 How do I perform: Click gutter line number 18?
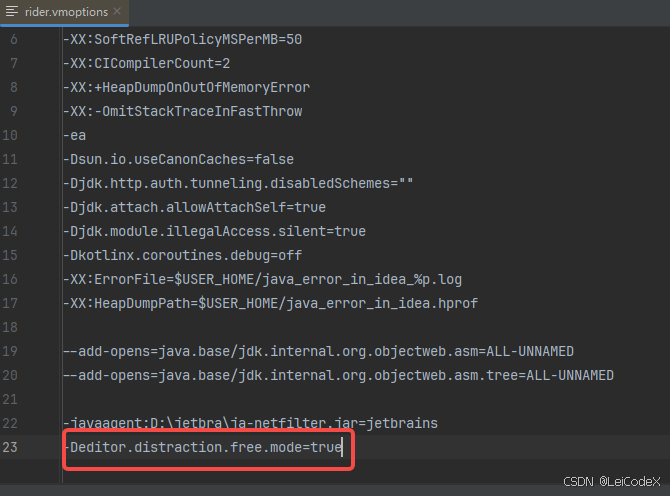click(10, 327)
